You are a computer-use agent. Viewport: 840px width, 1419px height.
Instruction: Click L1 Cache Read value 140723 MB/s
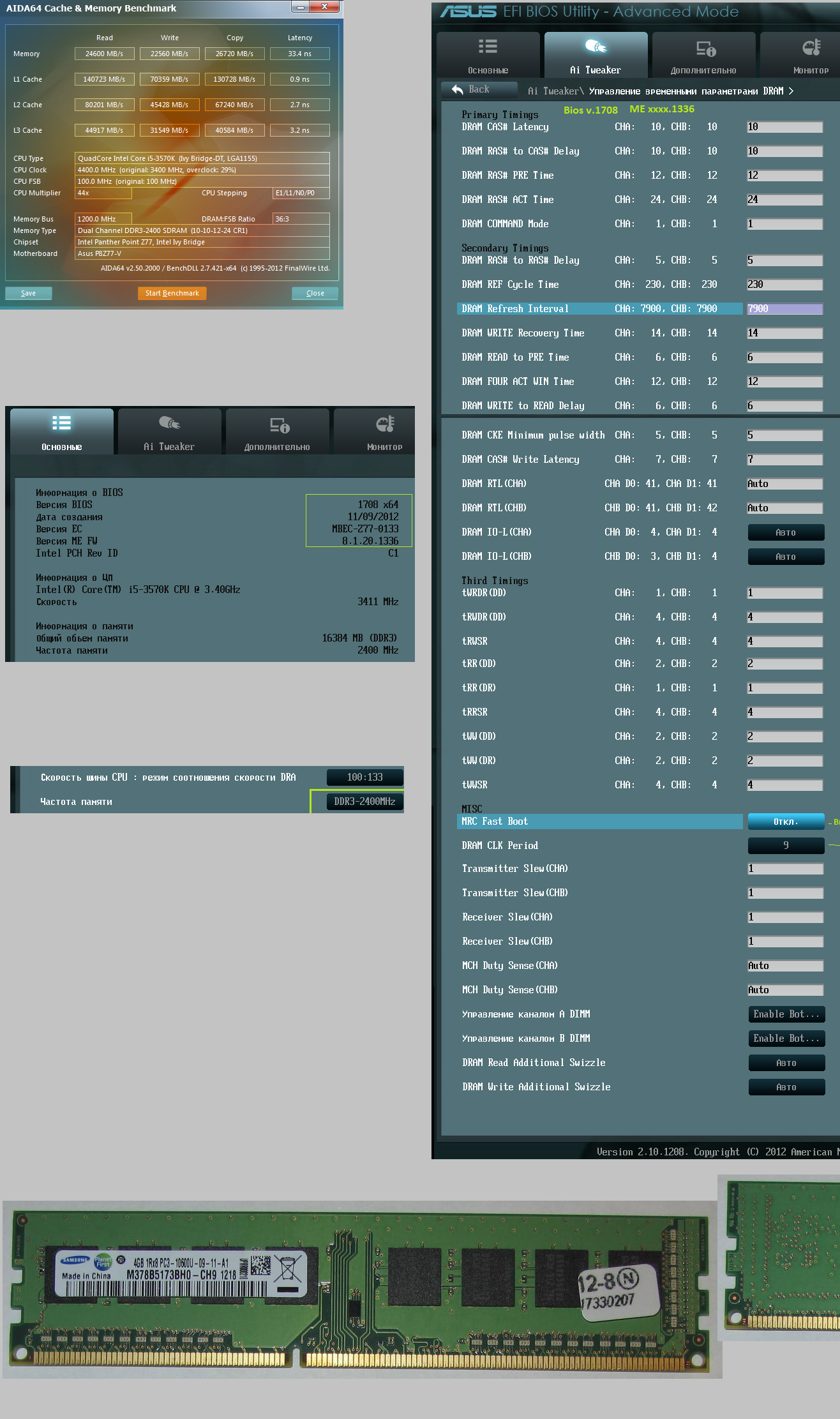[x=105, y=79]
